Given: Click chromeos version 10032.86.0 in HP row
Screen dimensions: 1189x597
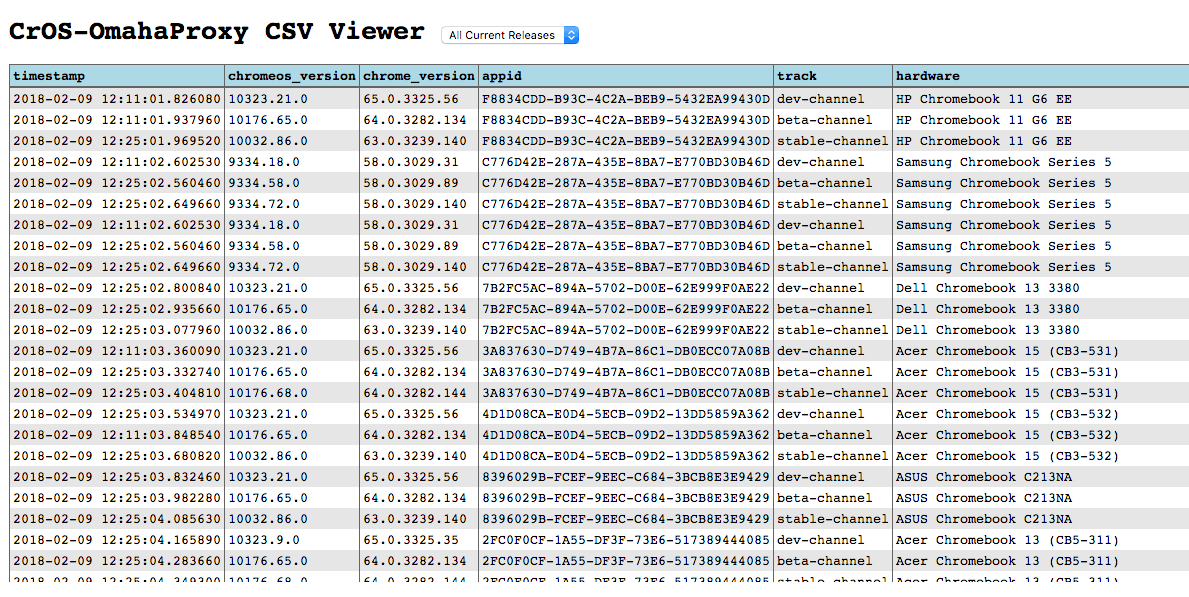Looking at the screenshot, I should pyautogui.click(x=268, y=141).
